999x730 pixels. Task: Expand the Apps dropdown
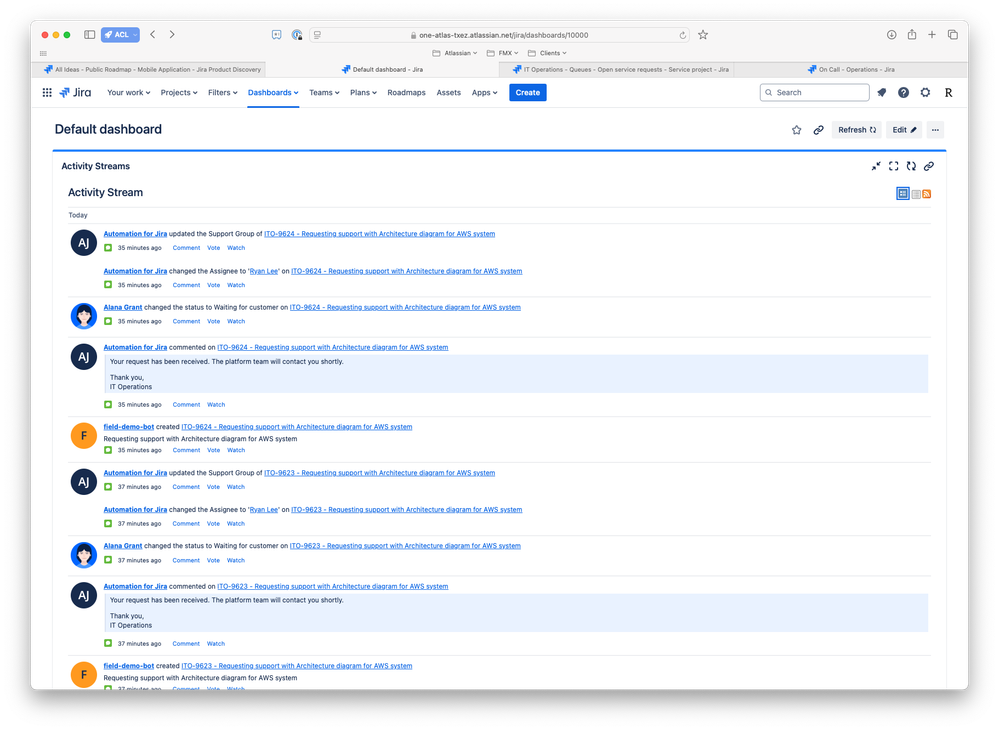tap(484, 92)
